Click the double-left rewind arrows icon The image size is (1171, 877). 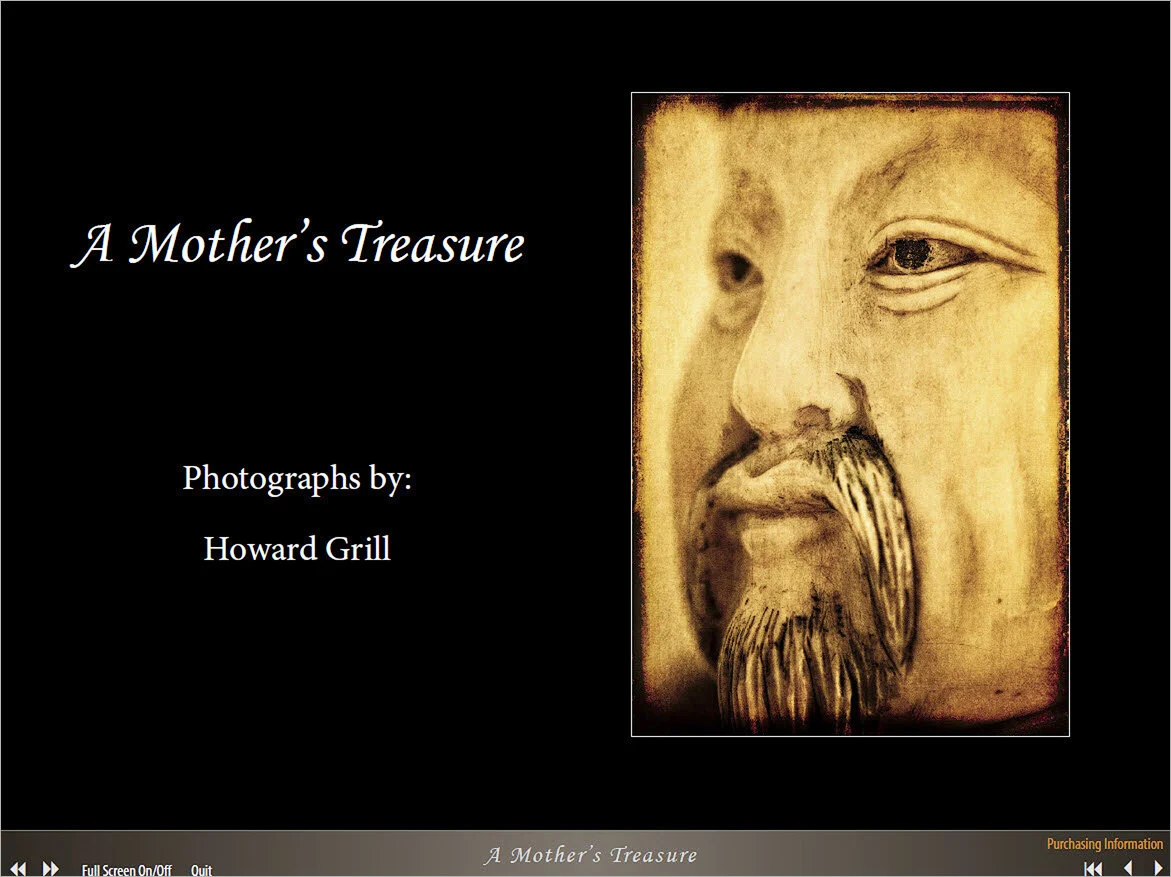pyautogui.click(x=17, y=869)
